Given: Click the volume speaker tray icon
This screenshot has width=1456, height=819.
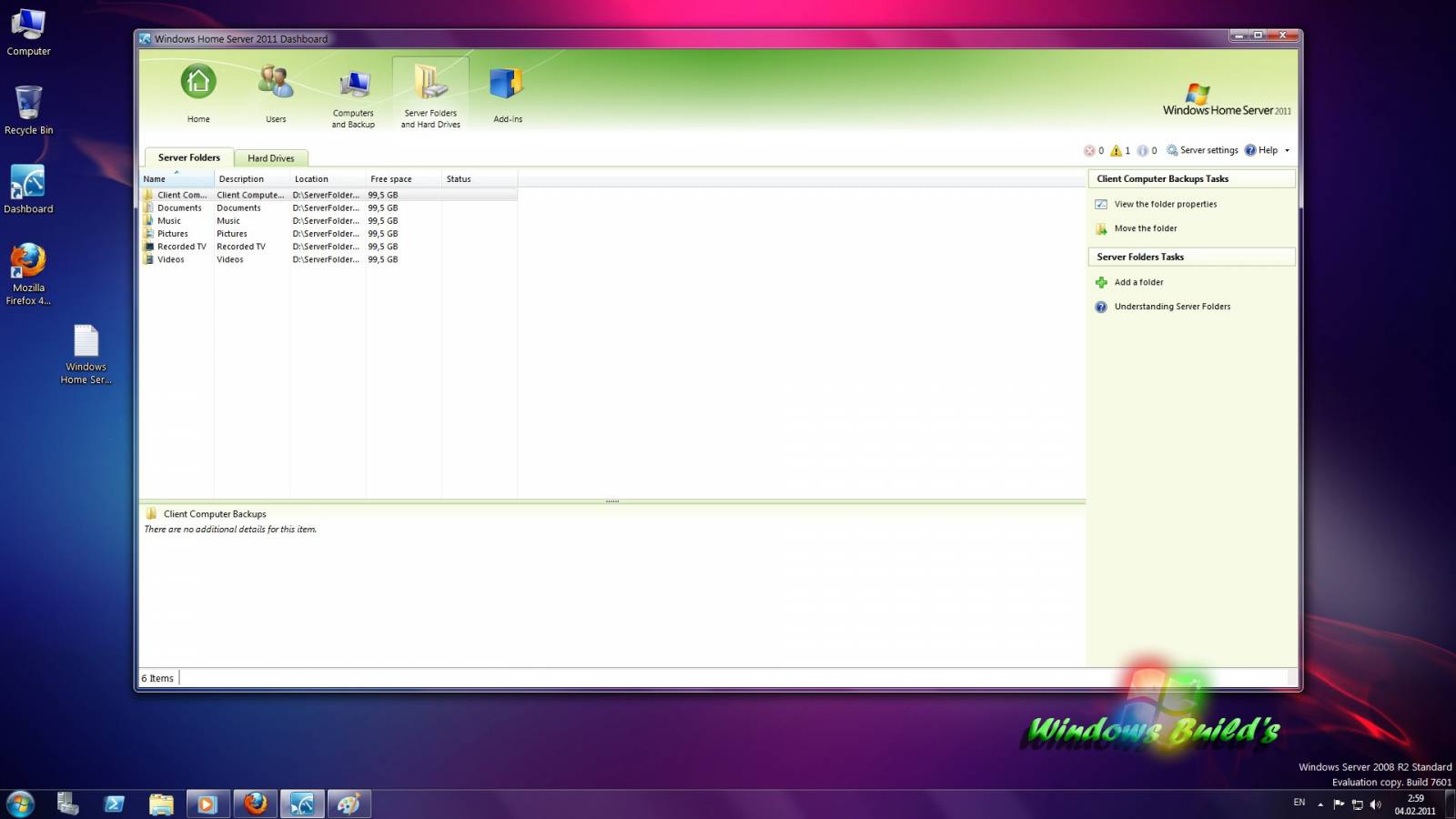Looking at the screenshot, I should (x=1375, y=804).
